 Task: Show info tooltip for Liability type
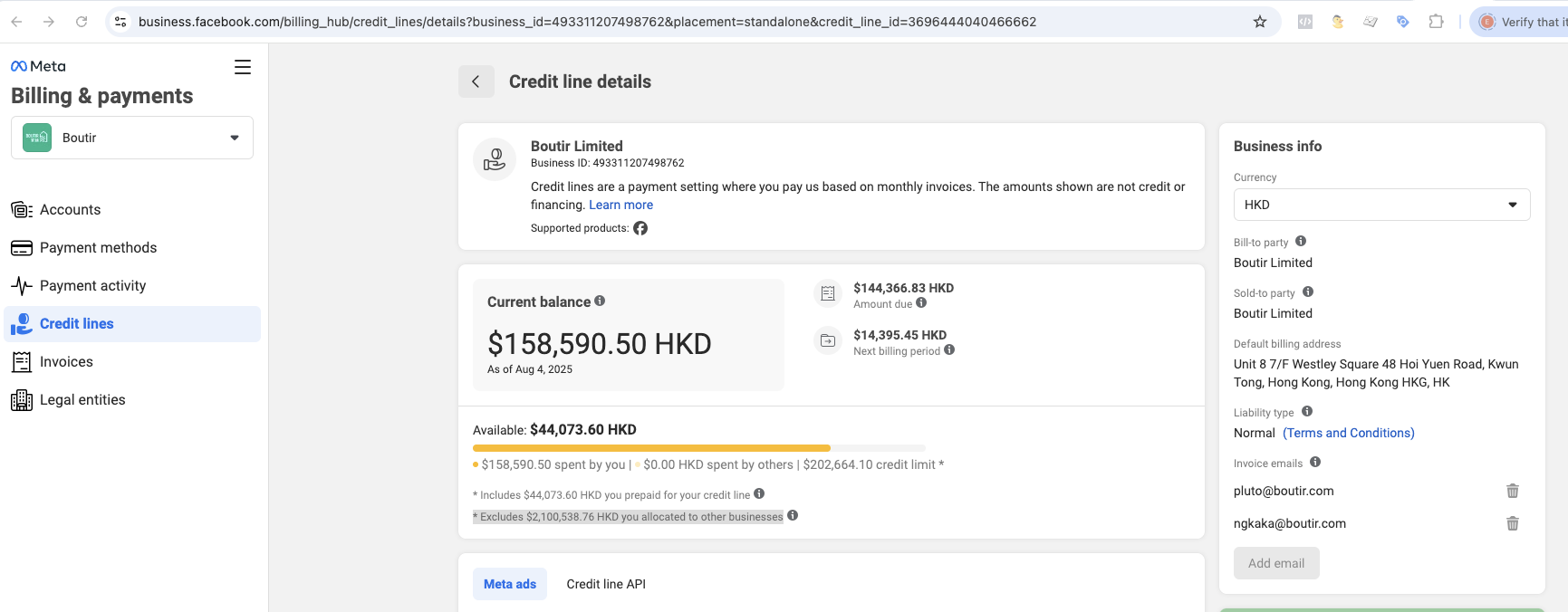[x=1307, y=412]
